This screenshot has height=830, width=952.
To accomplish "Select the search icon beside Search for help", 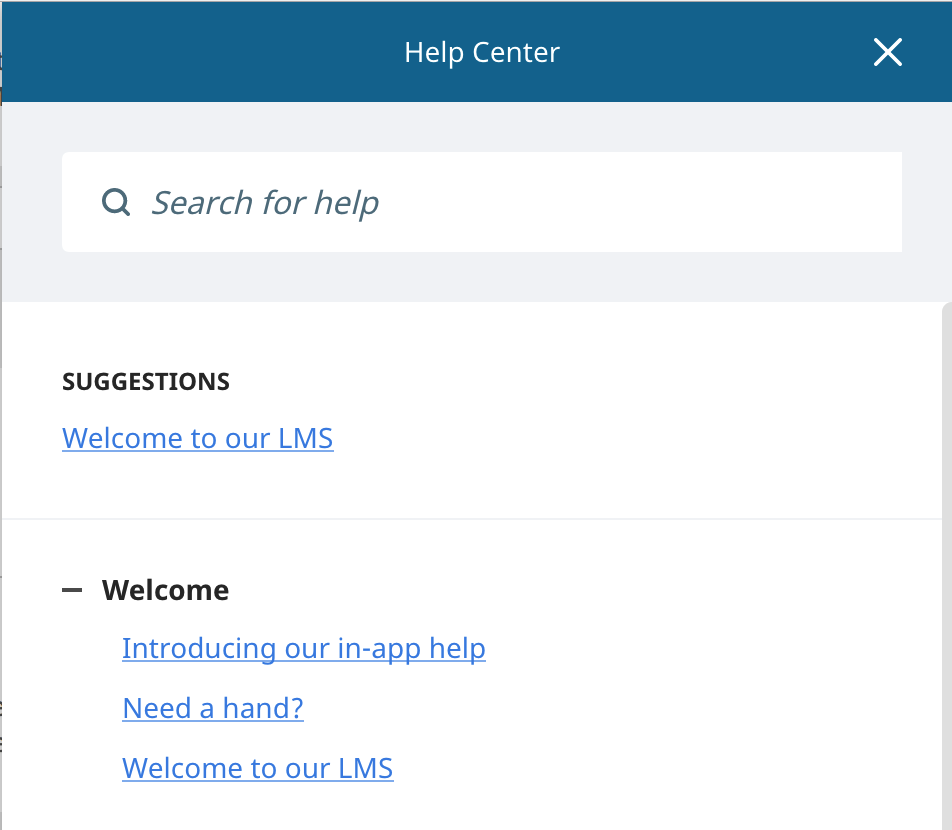I will (115, 202).
